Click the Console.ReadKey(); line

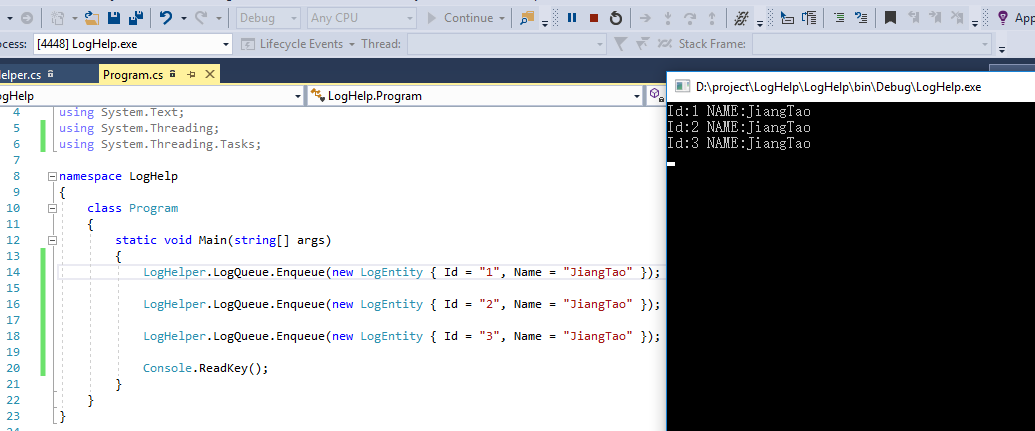[x=206, y=368]
